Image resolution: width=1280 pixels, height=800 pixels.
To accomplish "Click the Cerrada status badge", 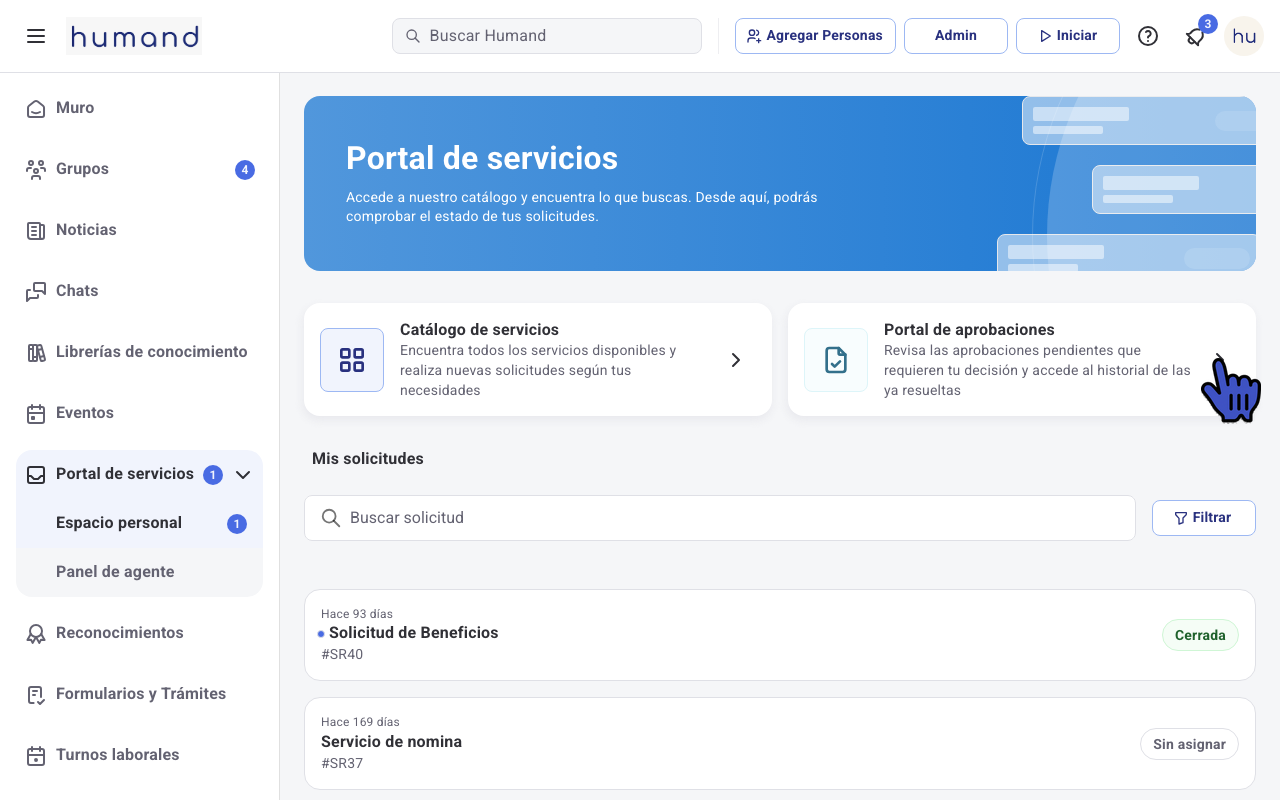I will click(x=1200, y=635).
